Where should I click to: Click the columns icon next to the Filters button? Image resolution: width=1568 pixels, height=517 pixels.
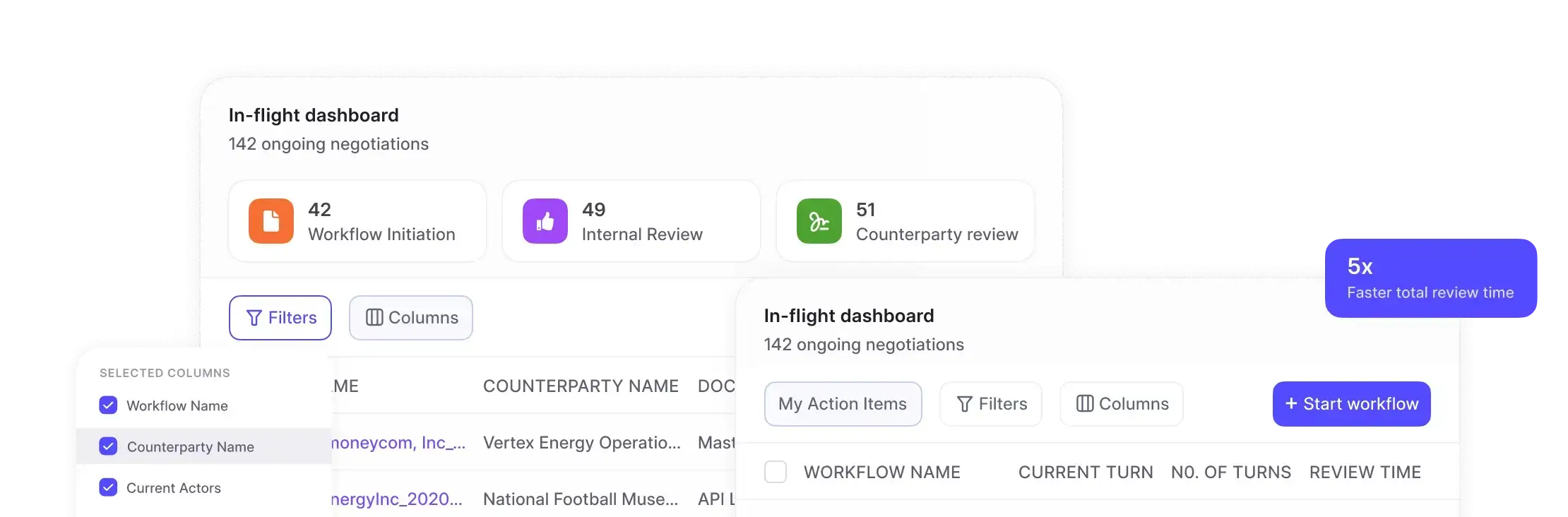374,318
